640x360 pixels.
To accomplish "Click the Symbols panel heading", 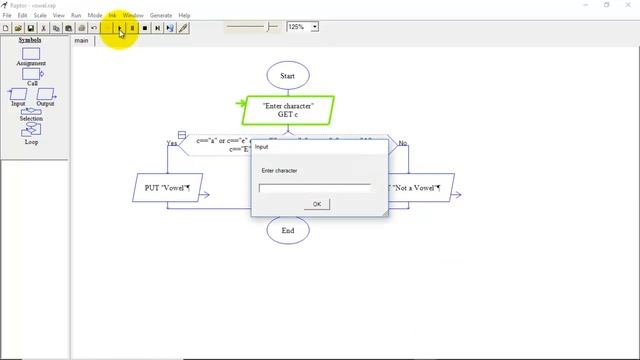I will (x=30, y=40).
